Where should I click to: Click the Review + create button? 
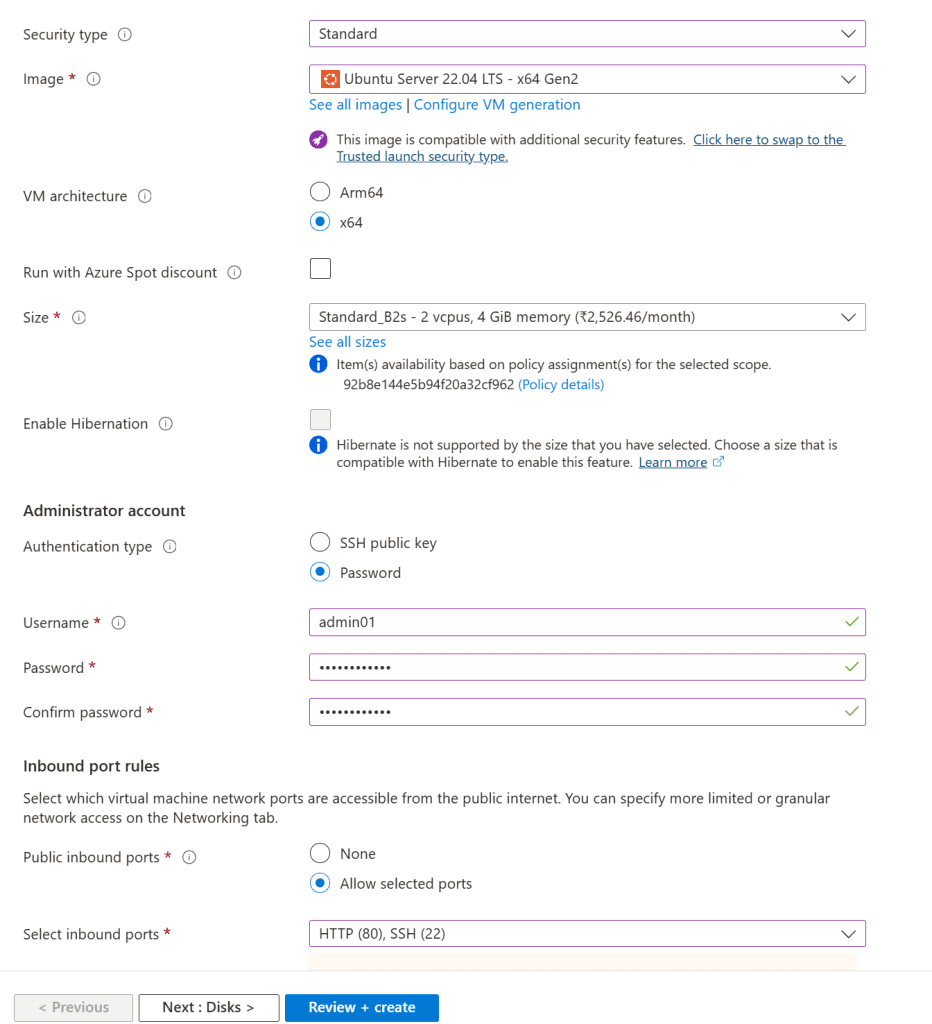(362, 1007)
